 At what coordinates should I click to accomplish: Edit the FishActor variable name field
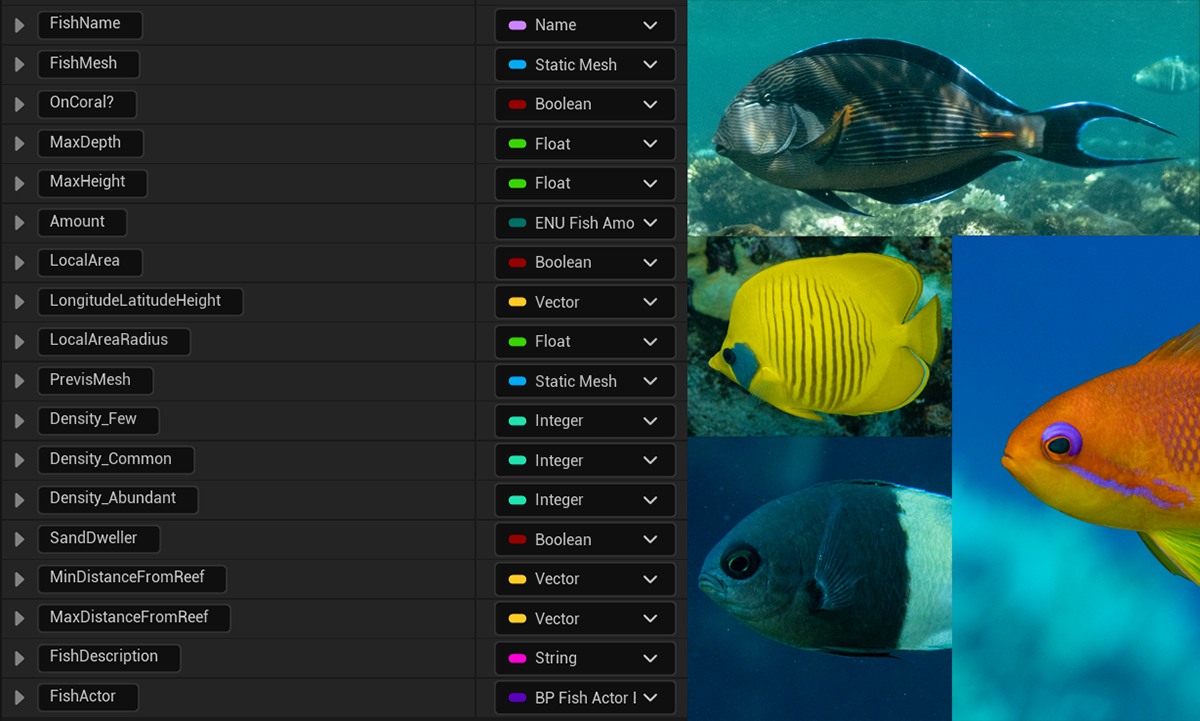(88, 697)
